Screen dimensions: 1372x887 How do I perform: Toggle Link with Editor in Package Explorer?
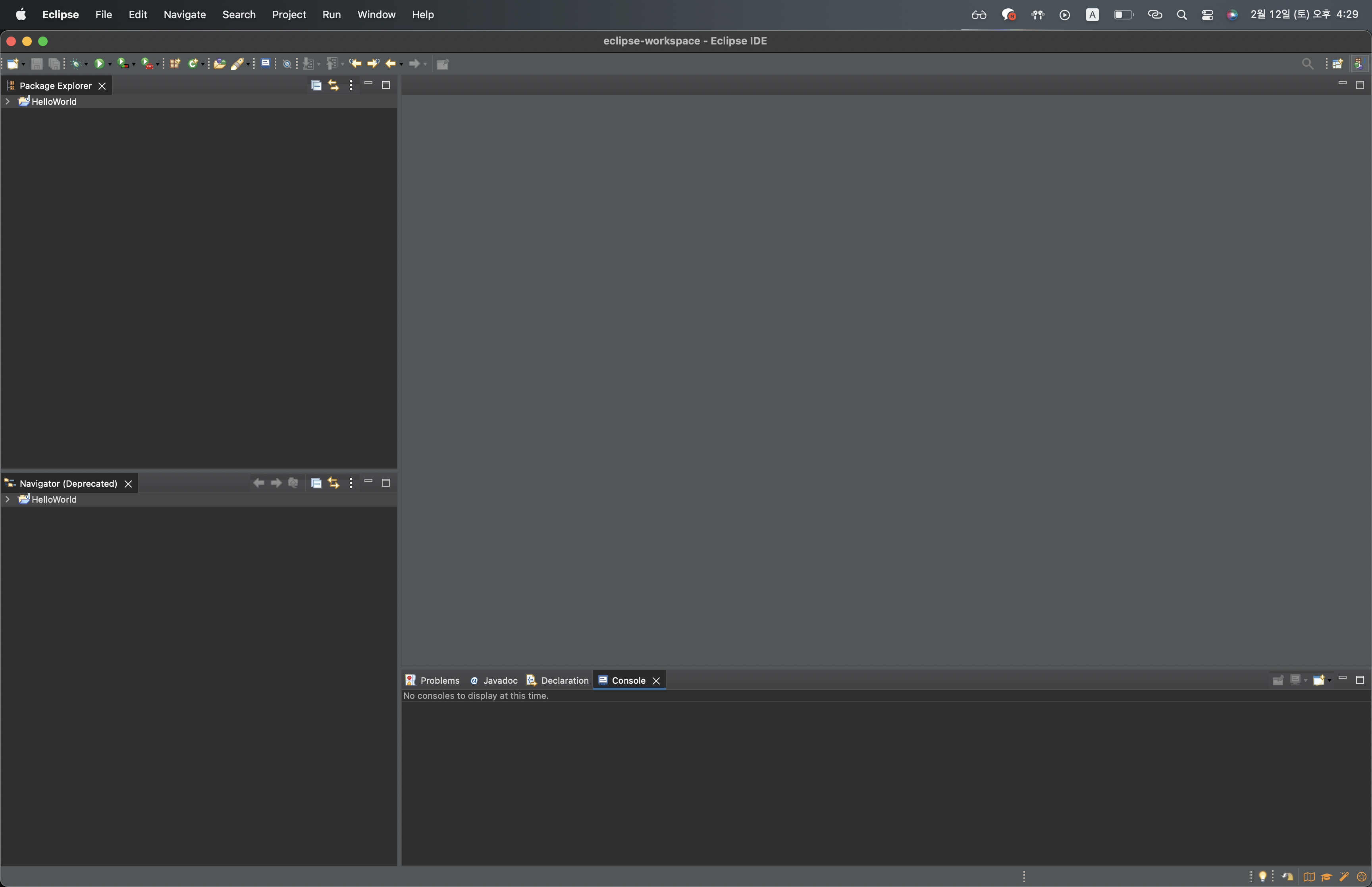333,85
